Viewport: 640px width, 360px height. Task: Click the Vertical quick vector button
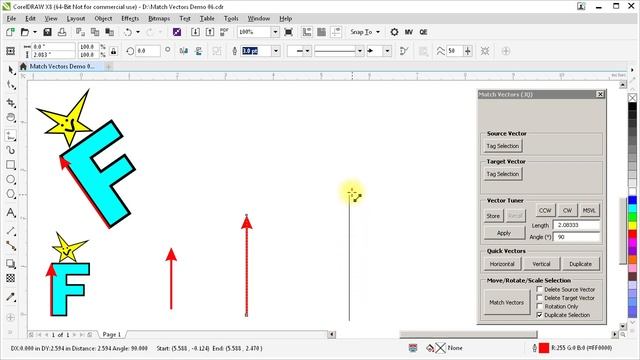[x=541, y=264]
